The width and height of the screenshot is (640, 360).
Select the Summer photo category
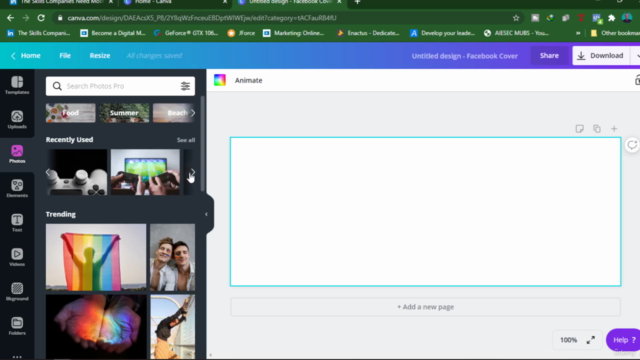(124, 113)
